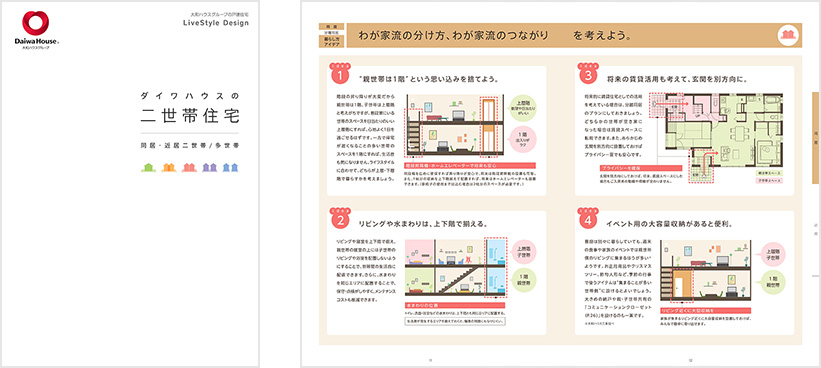Click the red Daiwa House heart logo

35,24
